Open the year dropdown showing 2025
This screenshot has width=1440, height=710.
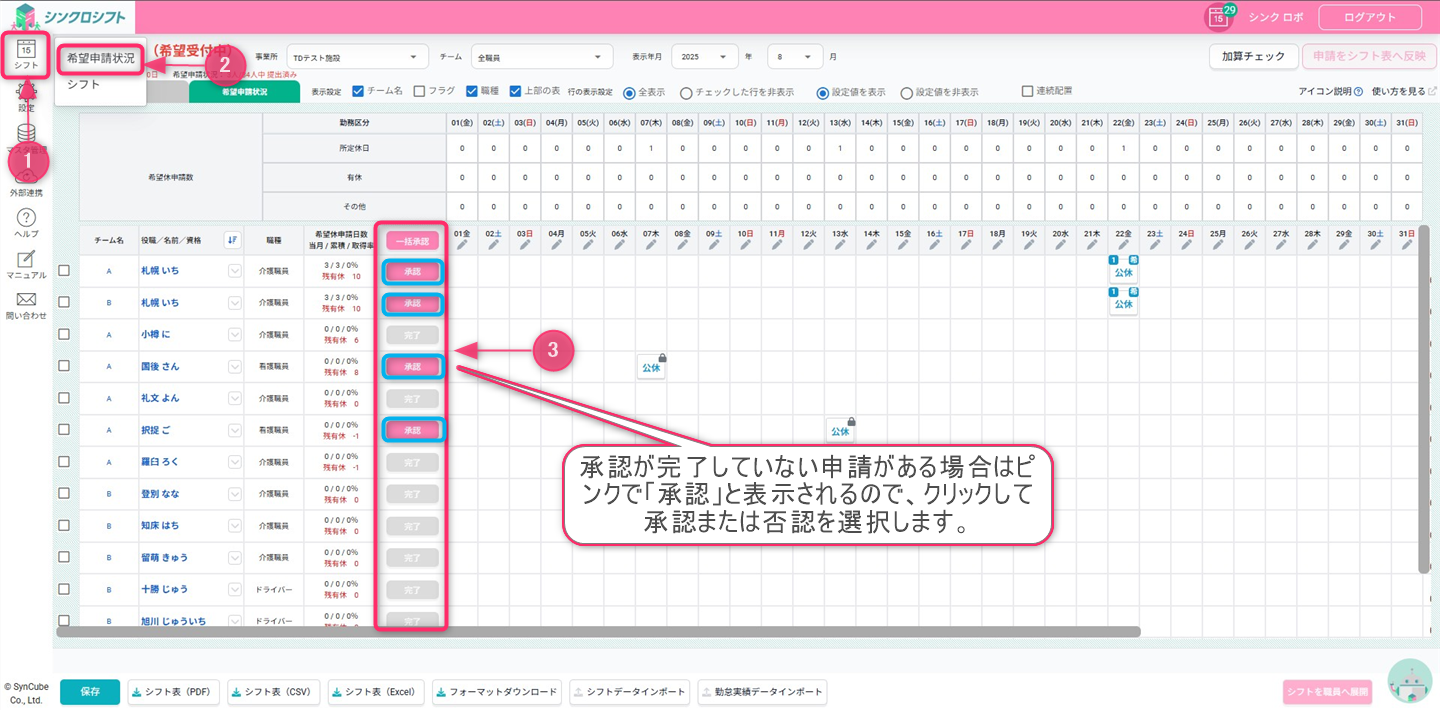(705, 57)
